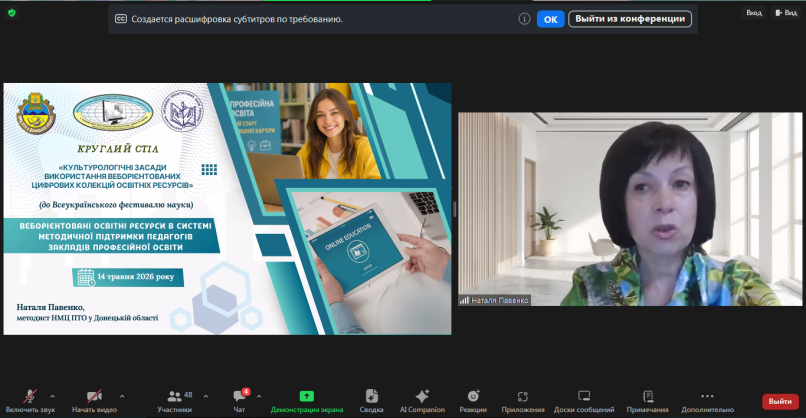Open the Примечания notes icon

coord(648,396)
